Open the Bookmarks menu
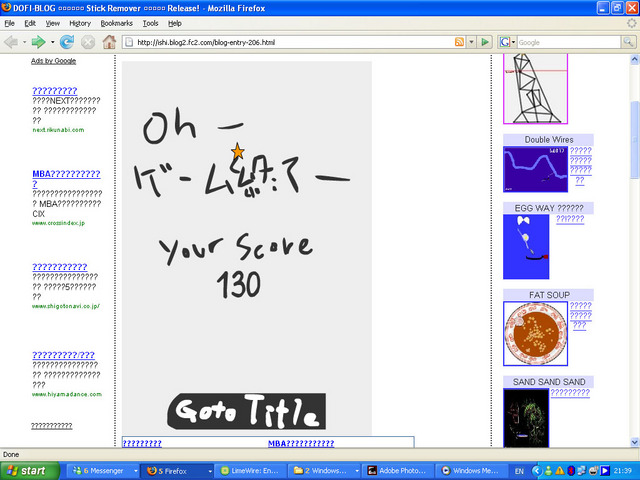 click(116, 22)
